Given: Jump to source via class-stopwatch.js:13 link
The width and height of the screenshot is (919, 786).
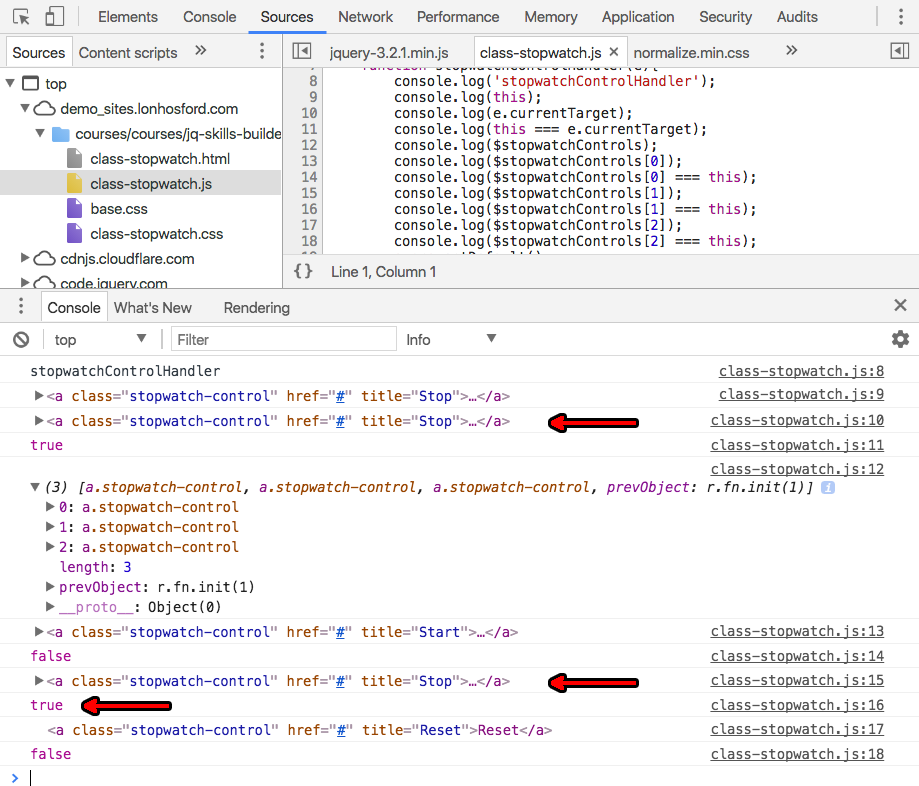Looking at the screenshot, I should click(797, 631).
